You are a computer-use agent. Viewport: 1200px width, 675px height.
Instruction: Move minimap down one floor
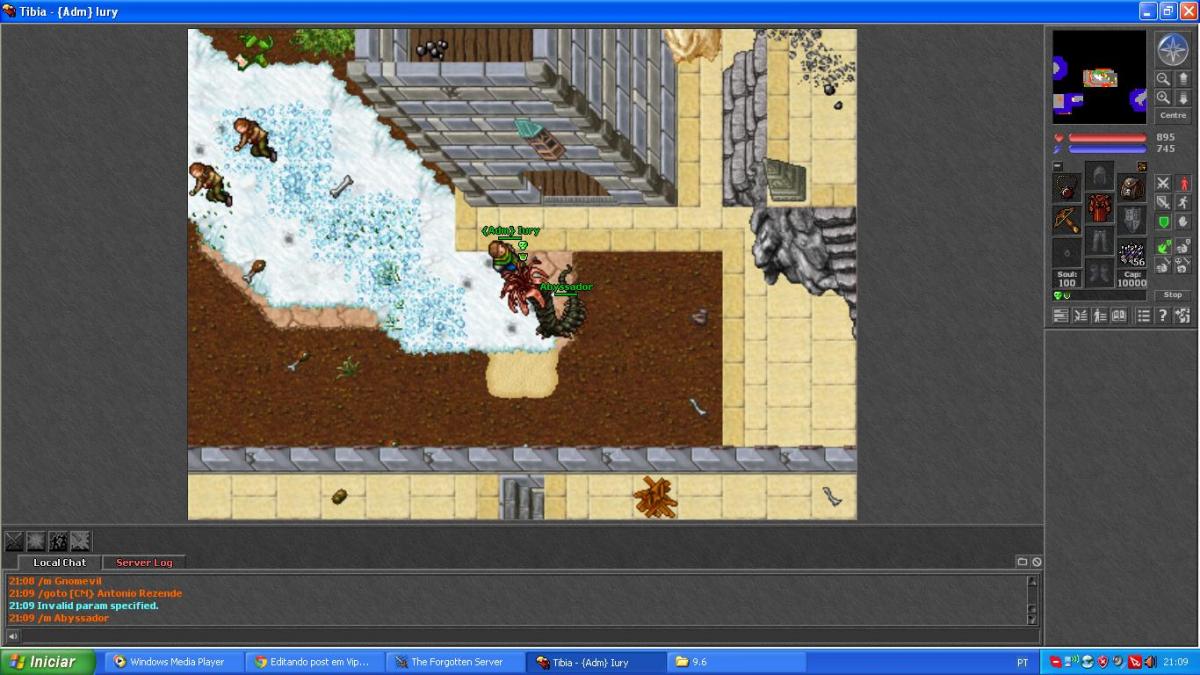pos(1182,97)
